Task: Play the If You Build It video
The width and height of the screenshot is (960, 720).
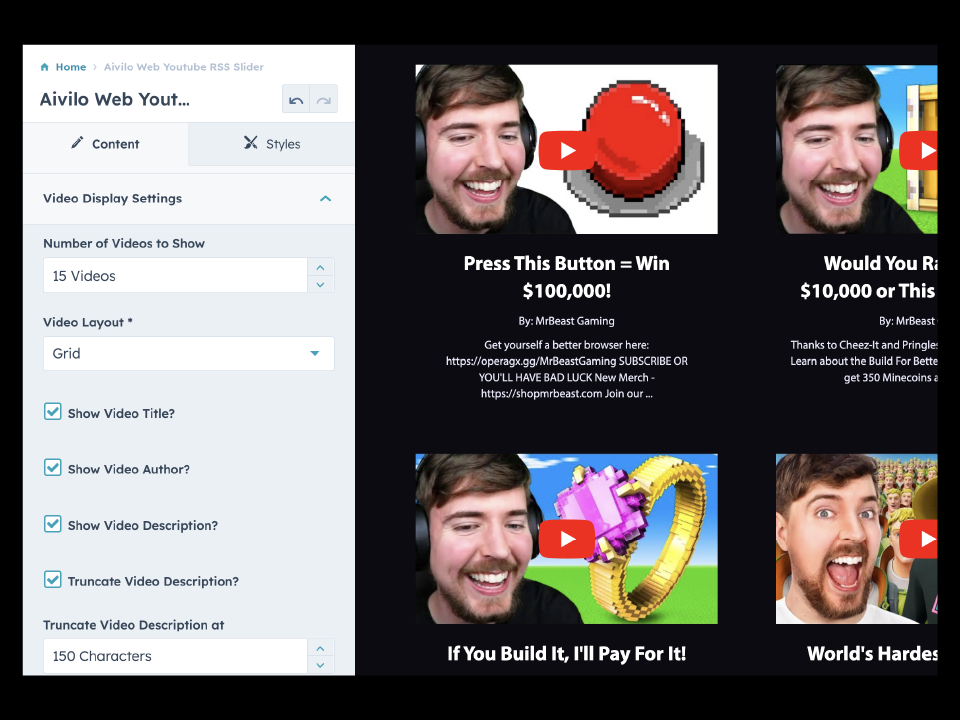Action: 567,539
